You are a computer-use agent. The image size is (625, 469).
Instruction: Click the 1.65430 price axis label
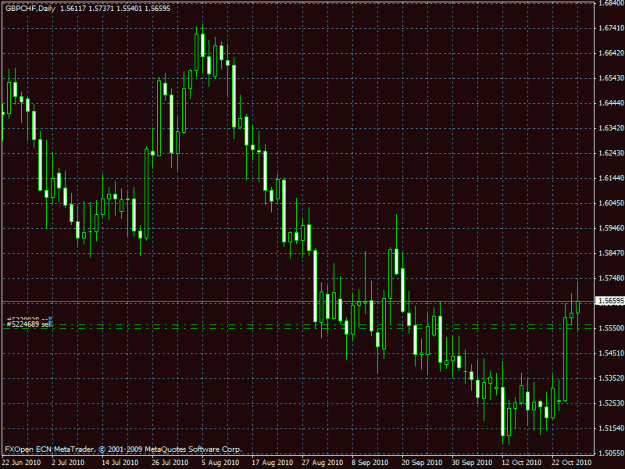click(611, 78)
